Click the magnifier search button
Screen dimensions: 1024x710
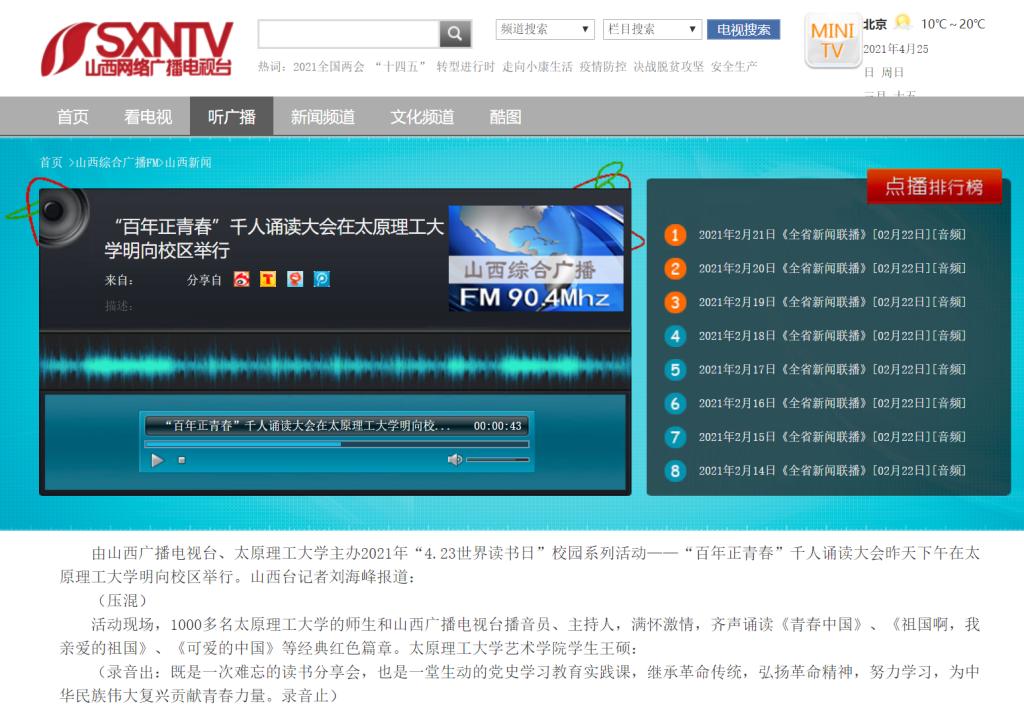point(455,34)
